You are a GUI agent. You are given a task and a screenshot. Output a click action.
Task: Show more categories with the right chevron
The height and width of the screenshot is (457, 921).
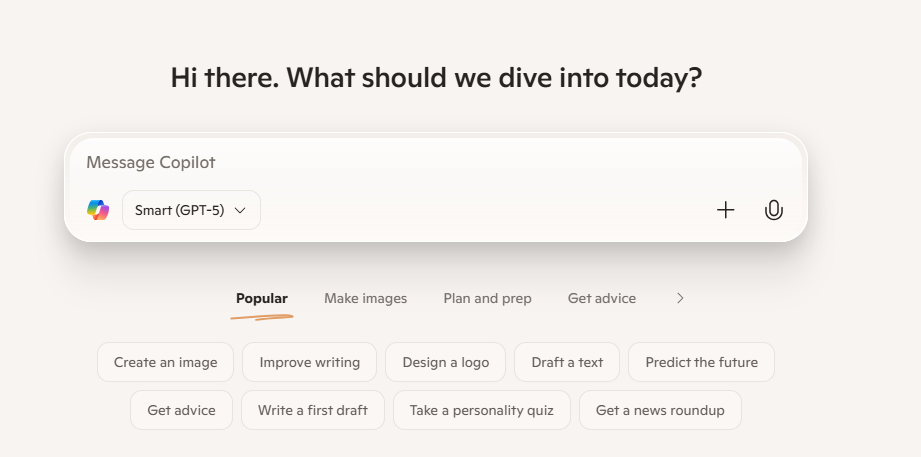coord(680,298)
